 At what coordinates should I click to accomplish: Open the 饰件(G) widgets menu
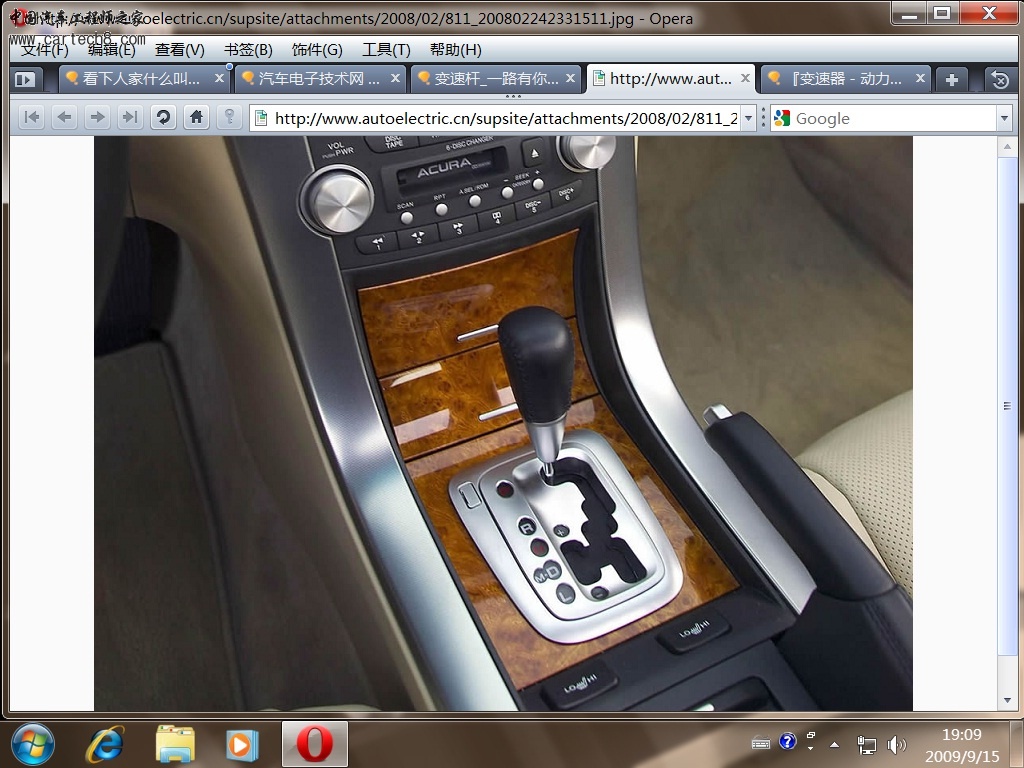click(x=317, y=50)
